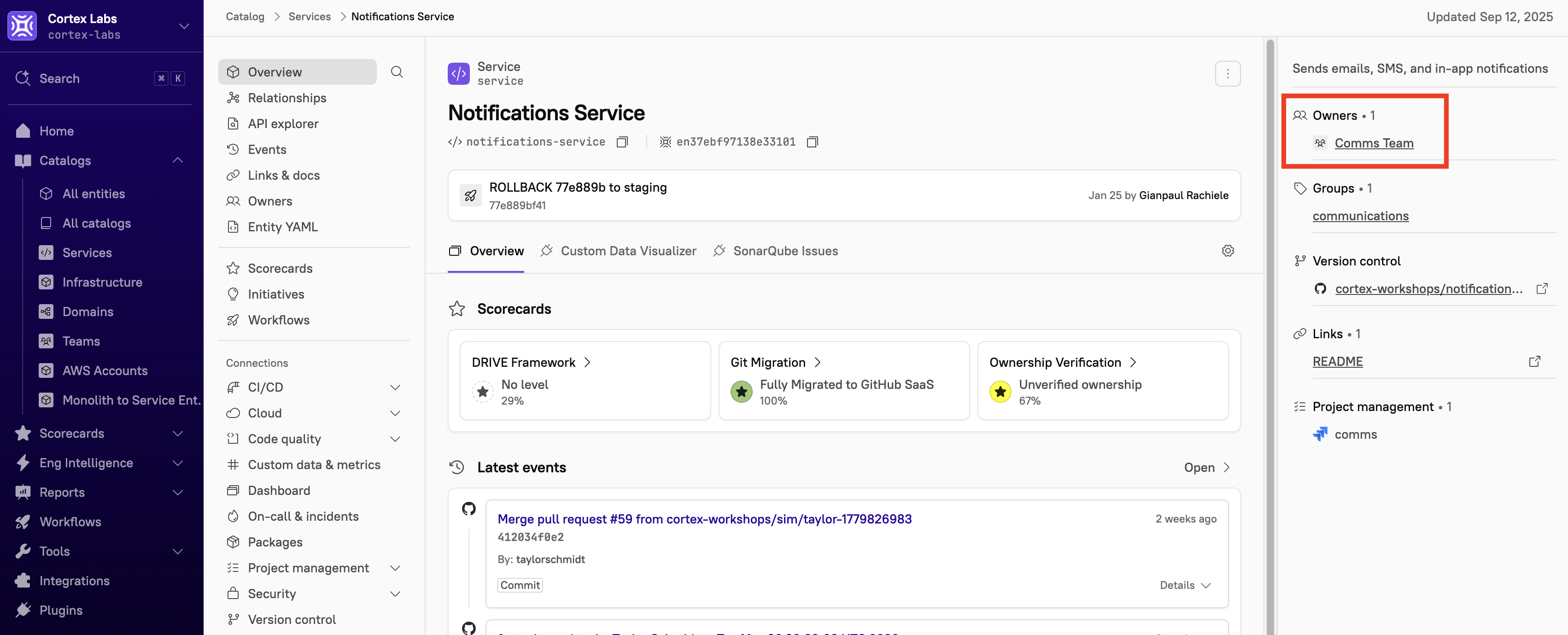Click the Cortex Labs logo
Viewport: 1568px width, 635px height.
pos(23,25)
